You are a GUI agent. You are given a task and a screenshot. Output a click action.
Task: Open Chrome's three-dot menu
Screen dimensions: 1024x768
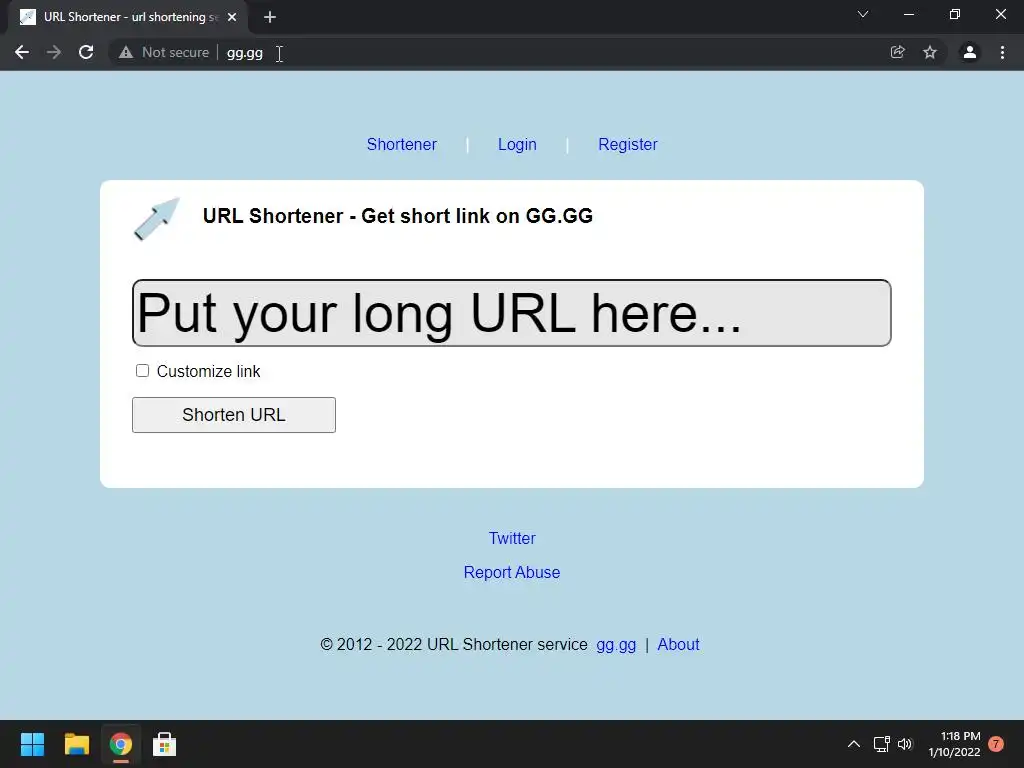tap(1002, 52)
